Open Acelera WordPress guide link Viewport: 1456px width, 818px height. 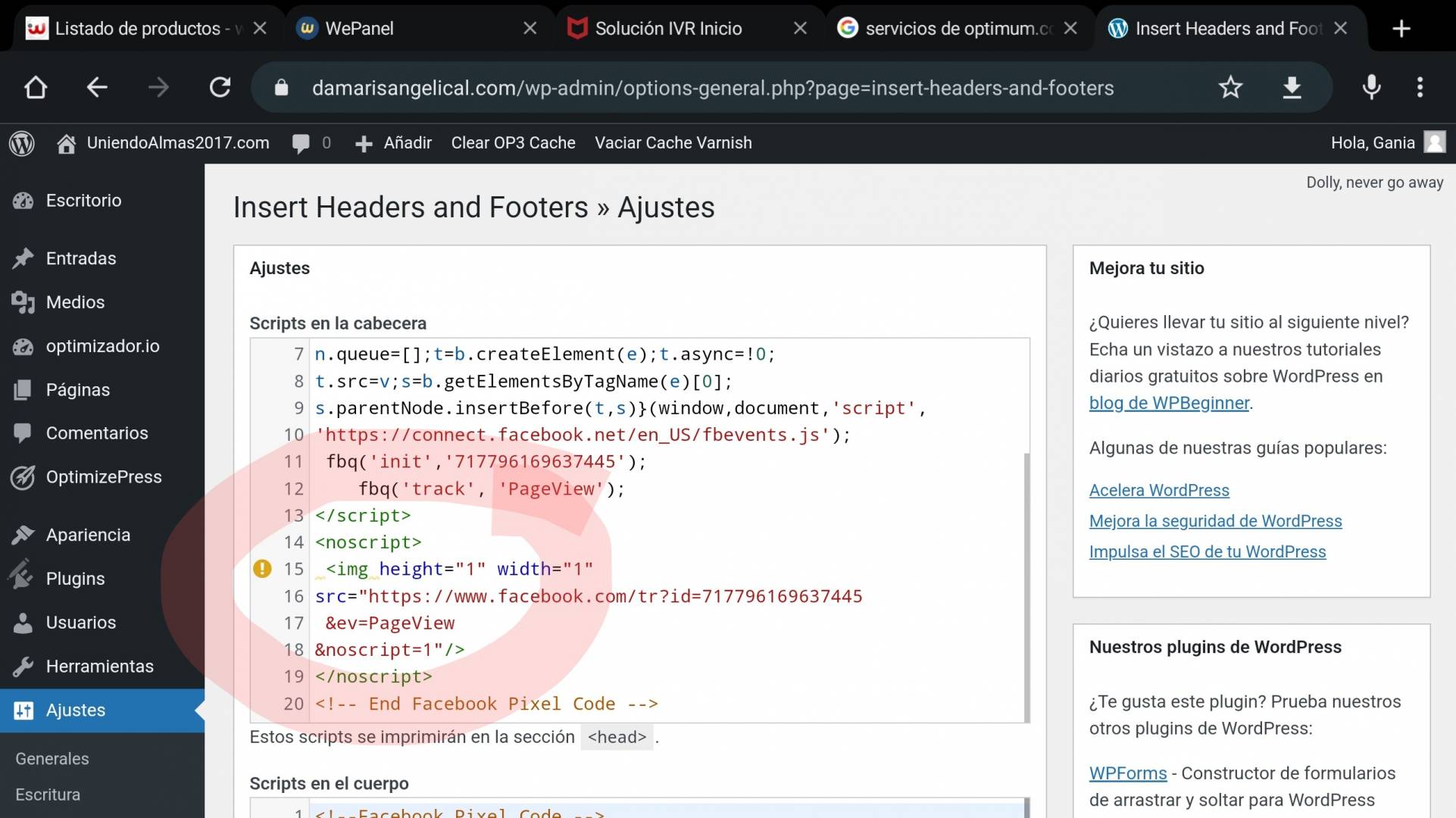[x=1159, y=490]
